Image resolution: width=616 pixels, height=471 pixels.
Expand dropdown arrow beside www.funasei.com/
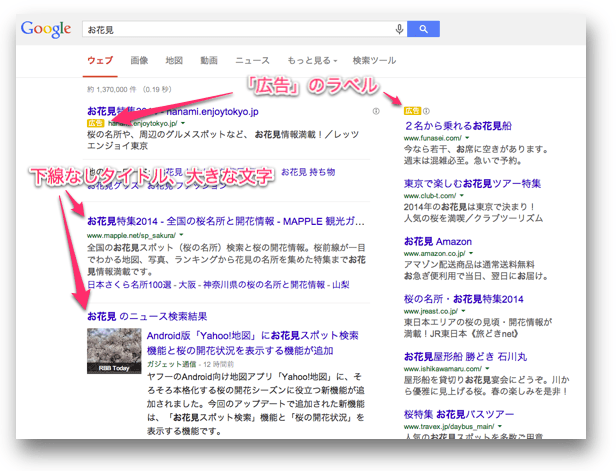pyautogui.click(x=468, y=138)
